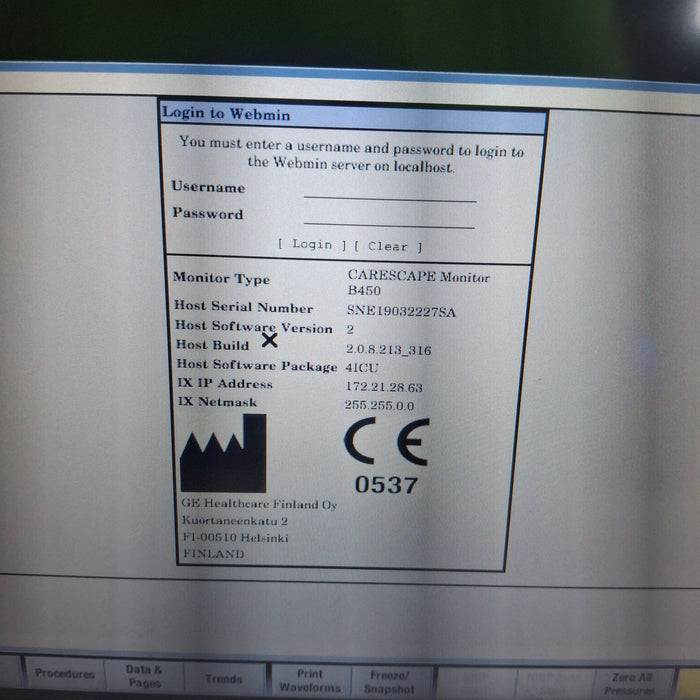Screen dimensions: 700x700
Task: Click the Host Serial Number label
Action: 243,307
